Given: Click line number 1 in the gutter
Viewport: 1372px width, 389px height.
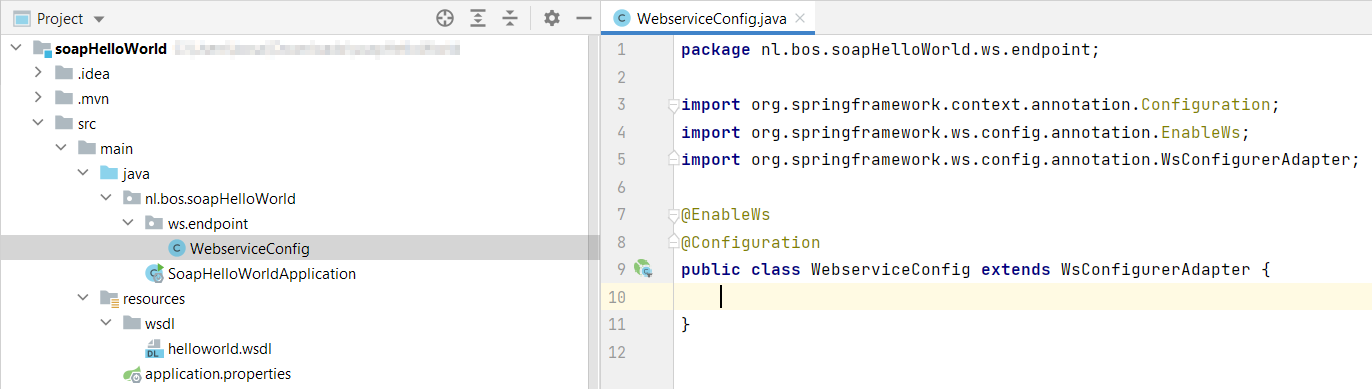Looking at the screenshot, I should (621, 49).
